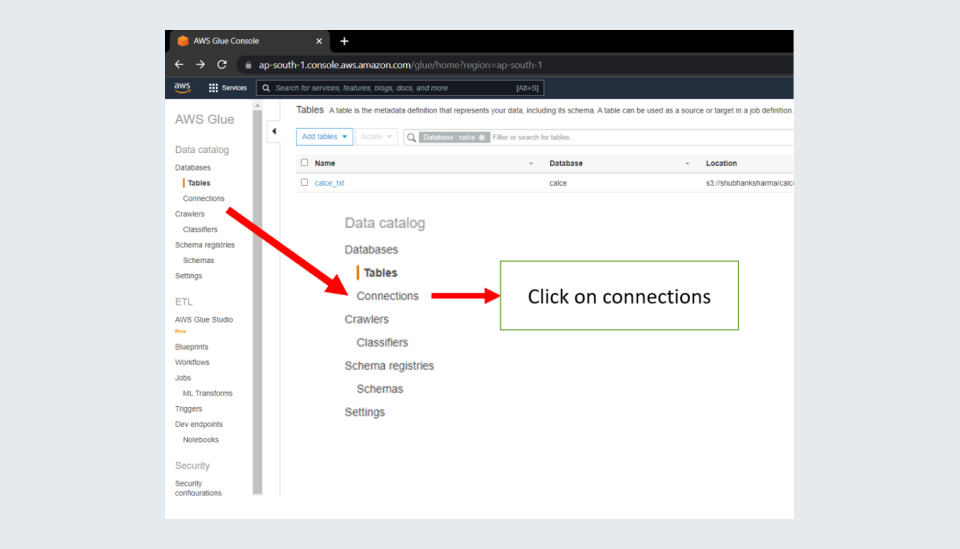Click the tables filter search icon

pyautogui.click(x=411, y=137)
